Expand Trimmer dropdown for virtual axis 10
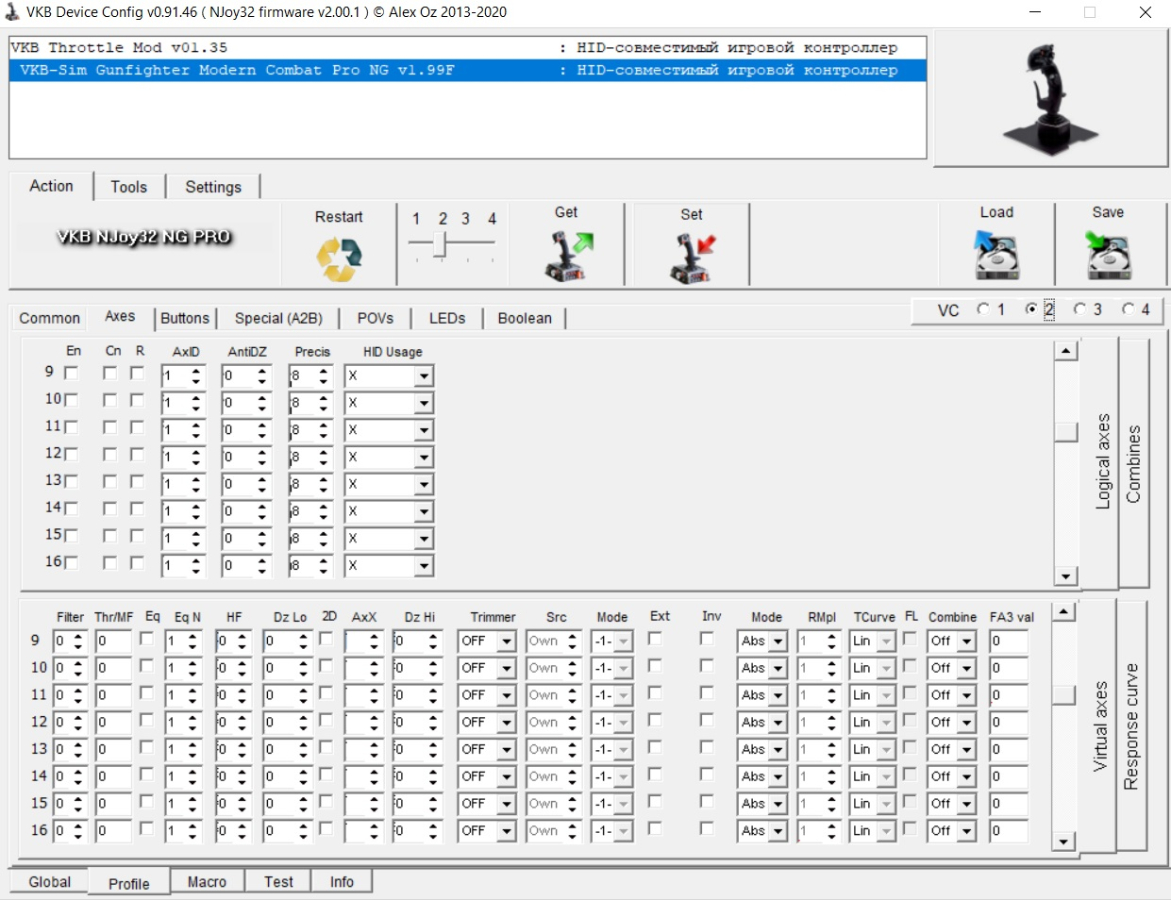The image size is (1171, 900). tap(506, 668)
